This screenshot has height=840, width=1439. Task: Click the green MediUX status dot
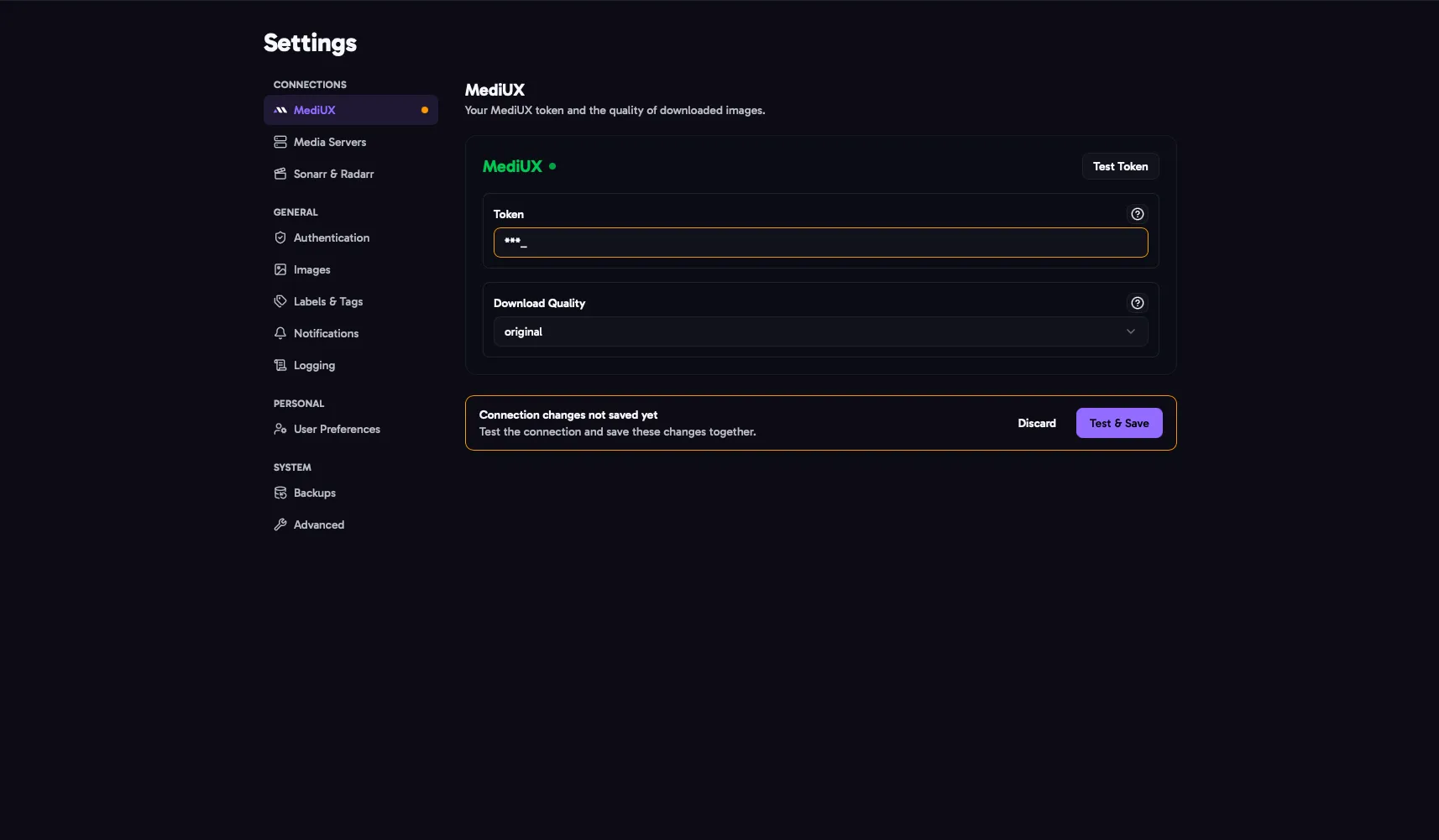click(552, 166)
